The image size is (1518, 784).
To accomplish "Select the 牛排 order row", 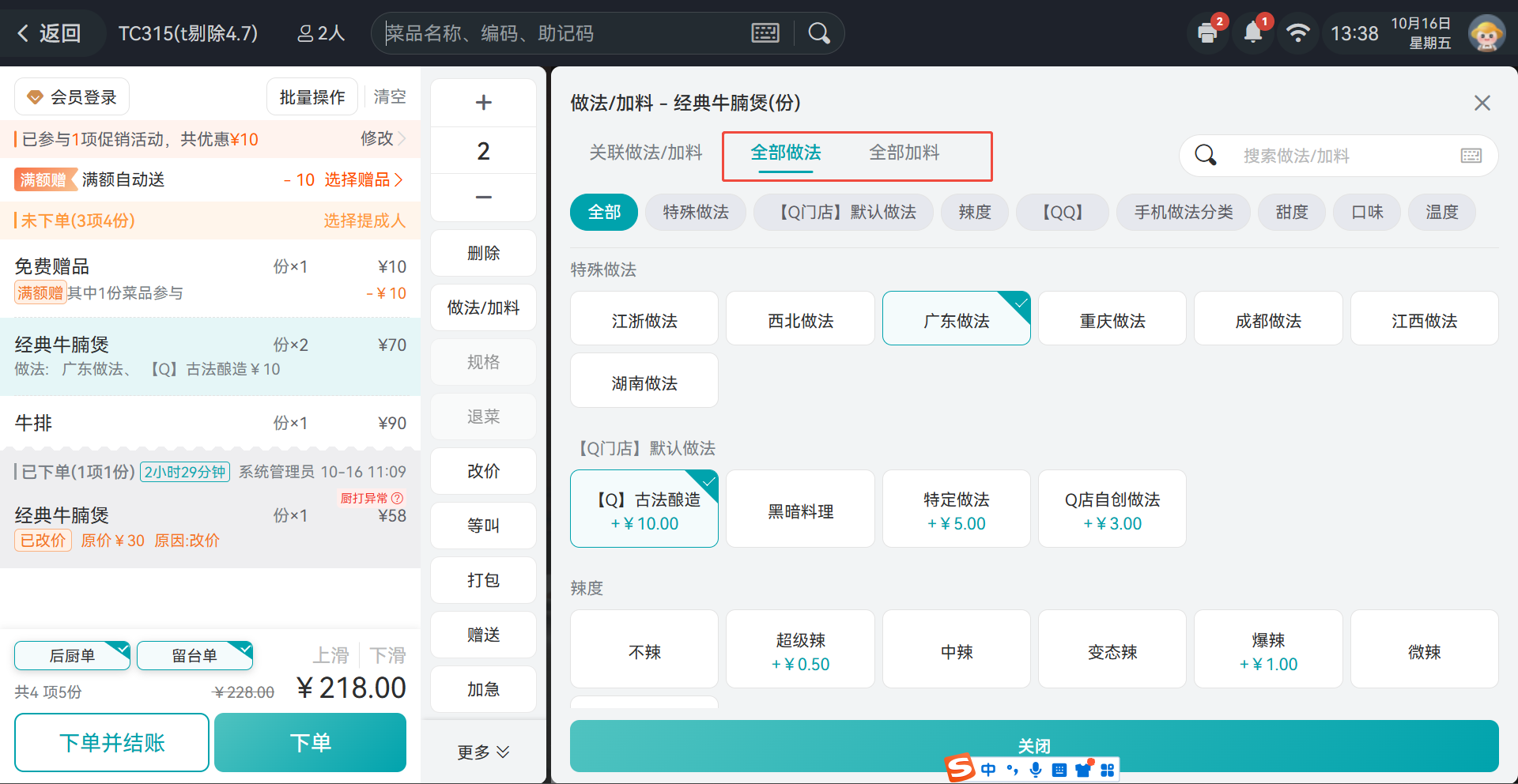I will coord(210,423).
